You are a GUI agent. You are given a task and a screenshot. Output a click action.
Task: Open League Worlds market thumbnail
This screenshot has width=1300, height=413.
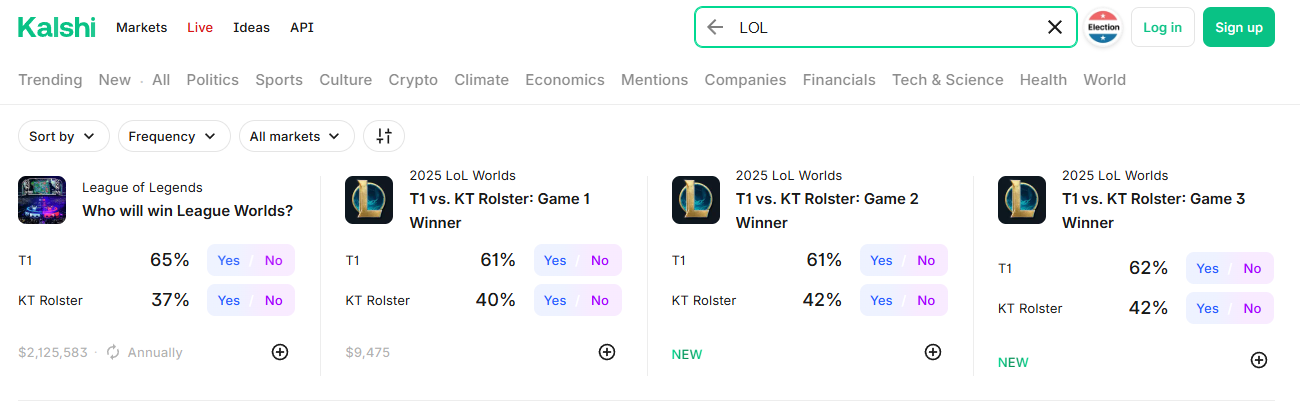tap(42, 200)
